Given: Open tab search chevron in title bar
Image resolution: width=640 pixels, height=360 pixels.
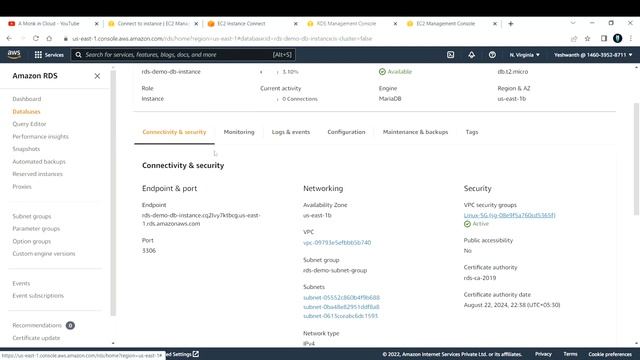Looking at the screenshot, I should pyautogui.click(x=573, y=23).
